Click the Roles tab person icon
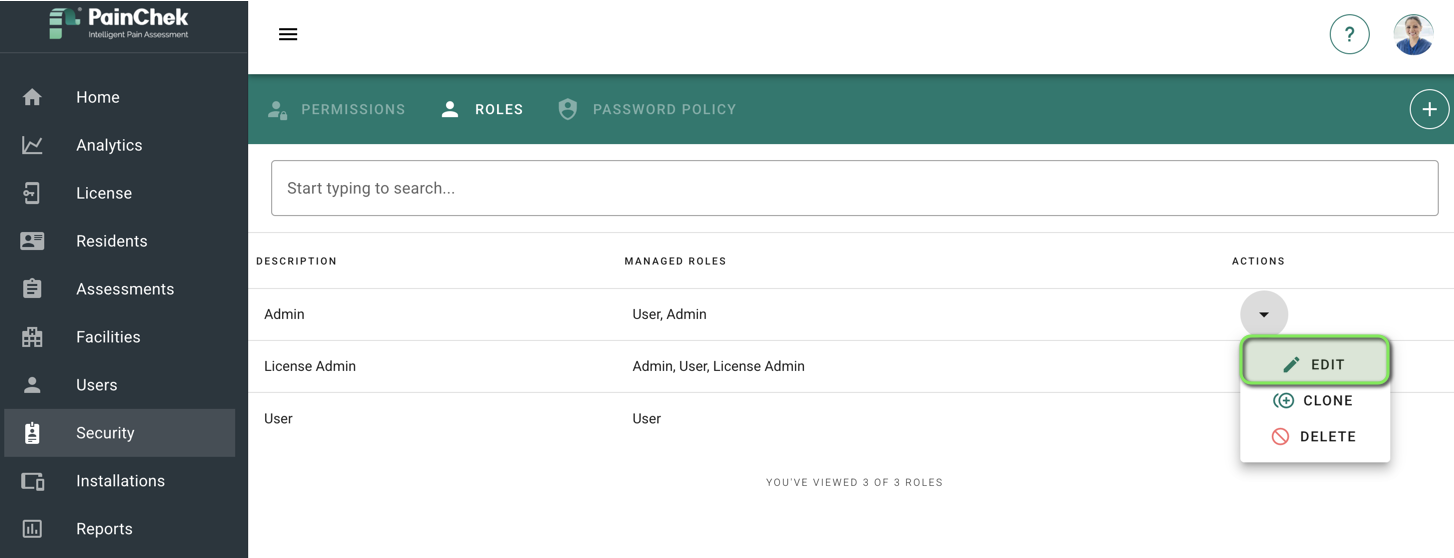This screenshot has height=558, width=1454. 450,110
